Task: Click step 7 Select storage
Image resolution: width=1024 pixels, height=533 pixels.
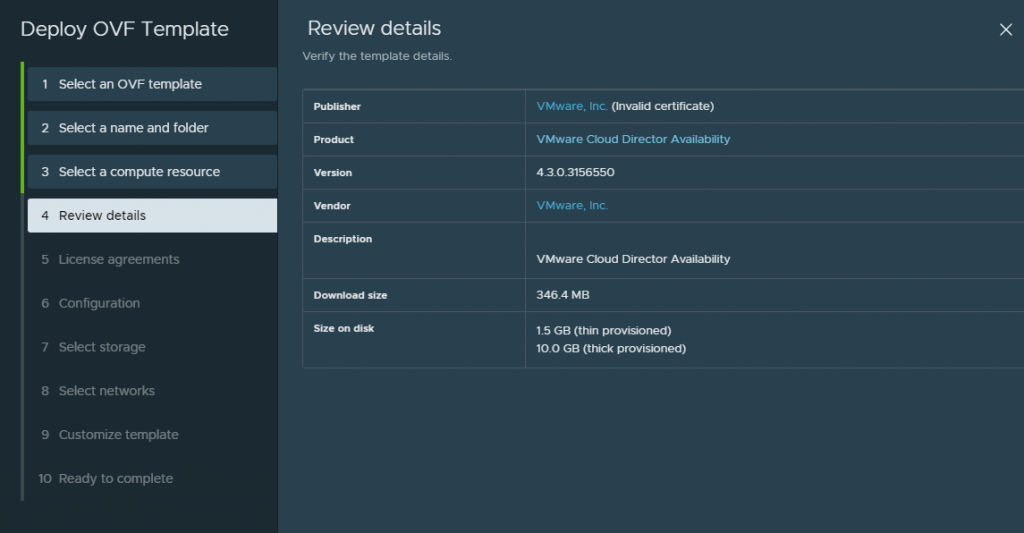Action: pyautogui.click(x=152, y=347)
